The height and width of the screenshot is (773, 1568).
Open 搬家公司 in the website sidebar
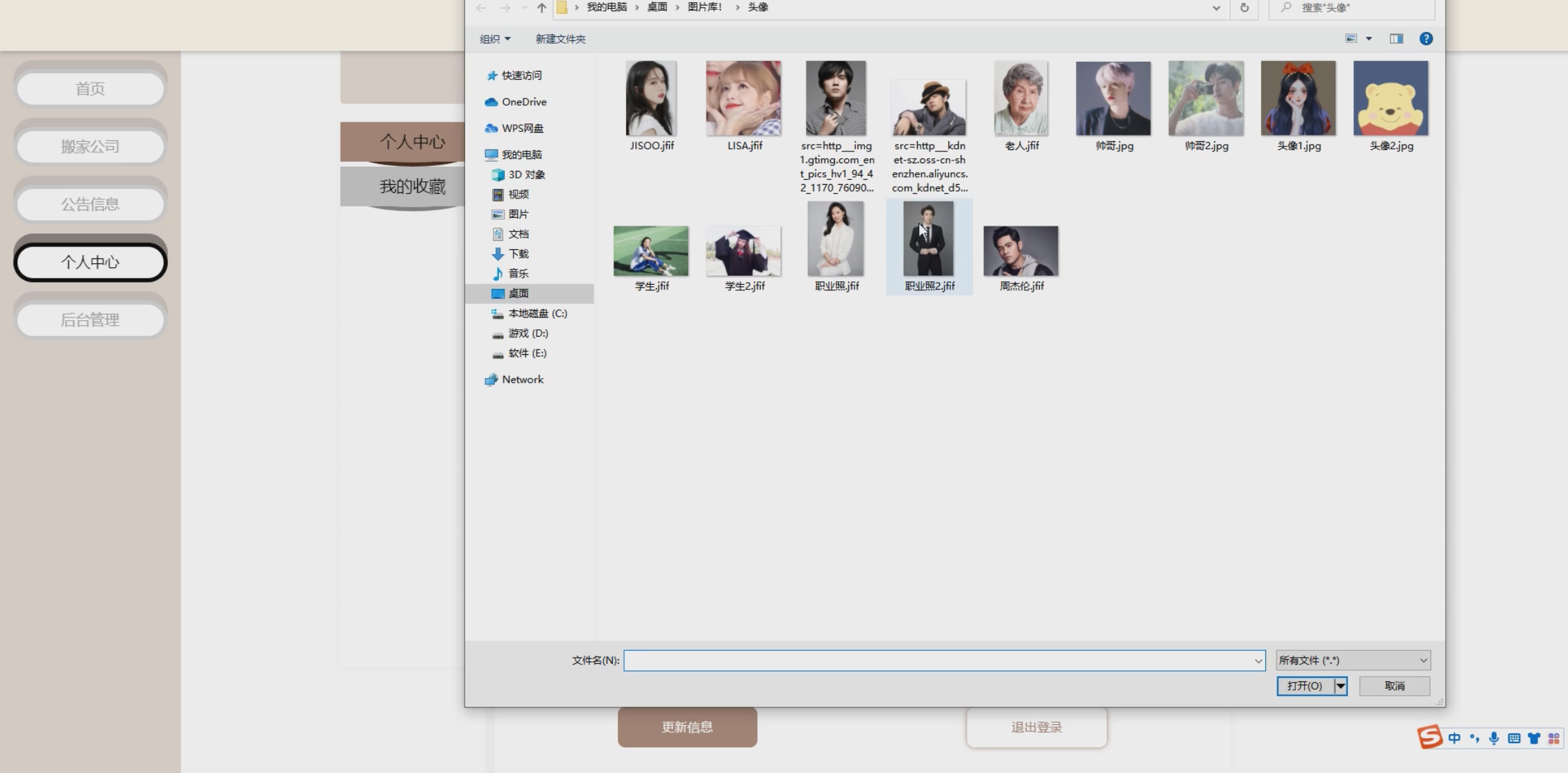click(x=90, y=147)
